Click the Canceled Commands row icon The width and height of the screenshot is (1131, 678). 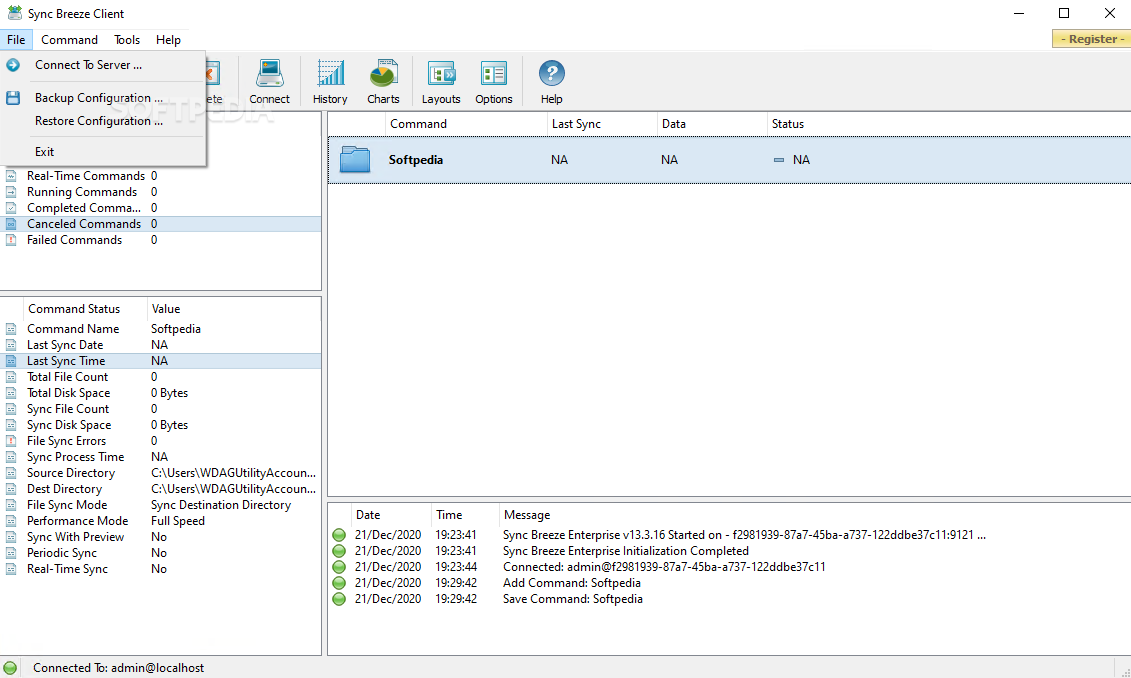[x=11, y=224]
